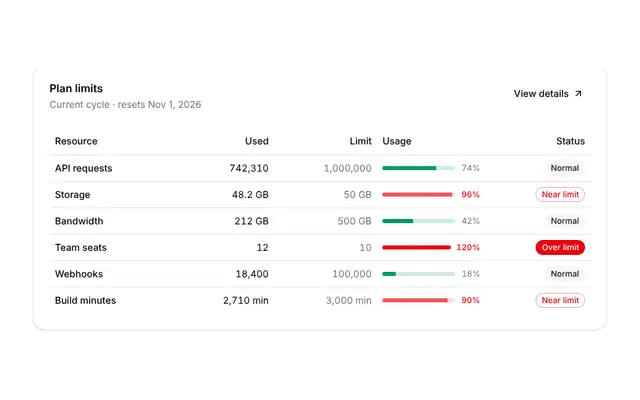Click the 48.2 GB used value
Screen dimensions: 640x400
250,195
